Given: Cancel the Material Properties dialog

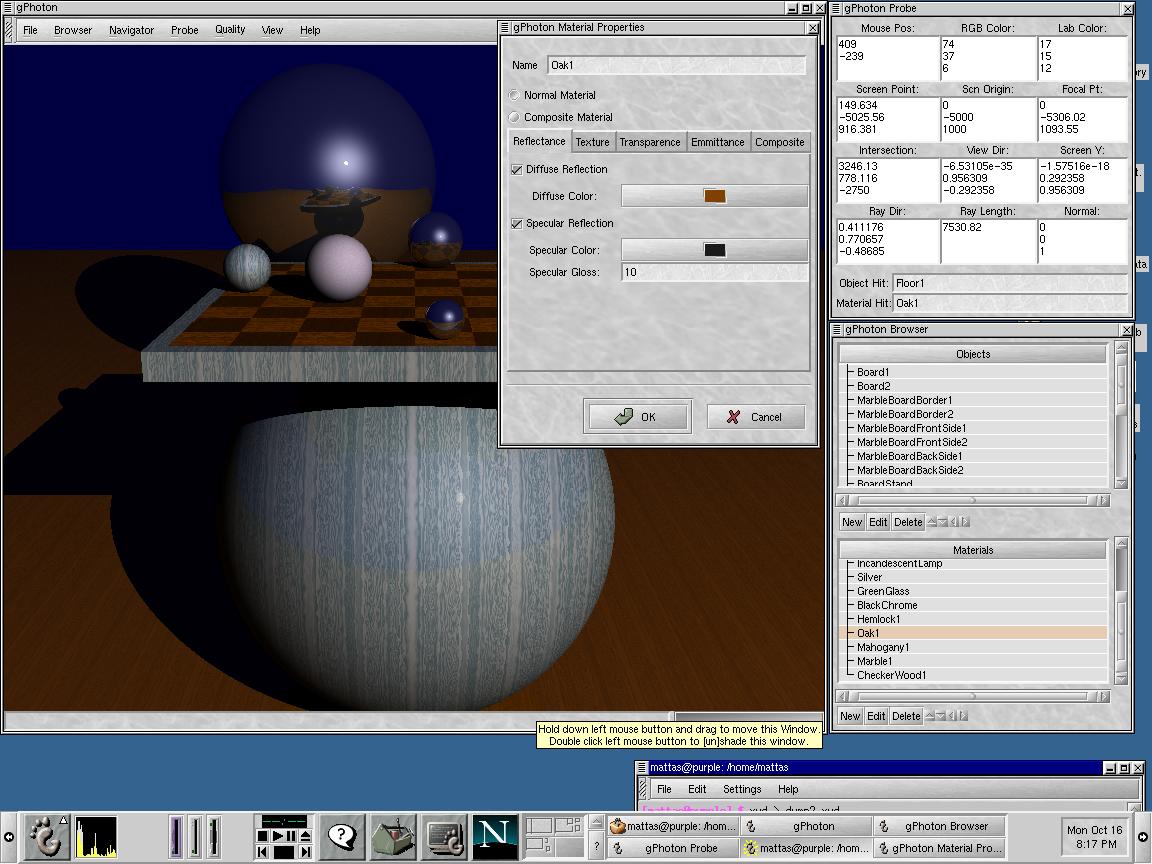Looking at the screenshot, I should [755, 417].
